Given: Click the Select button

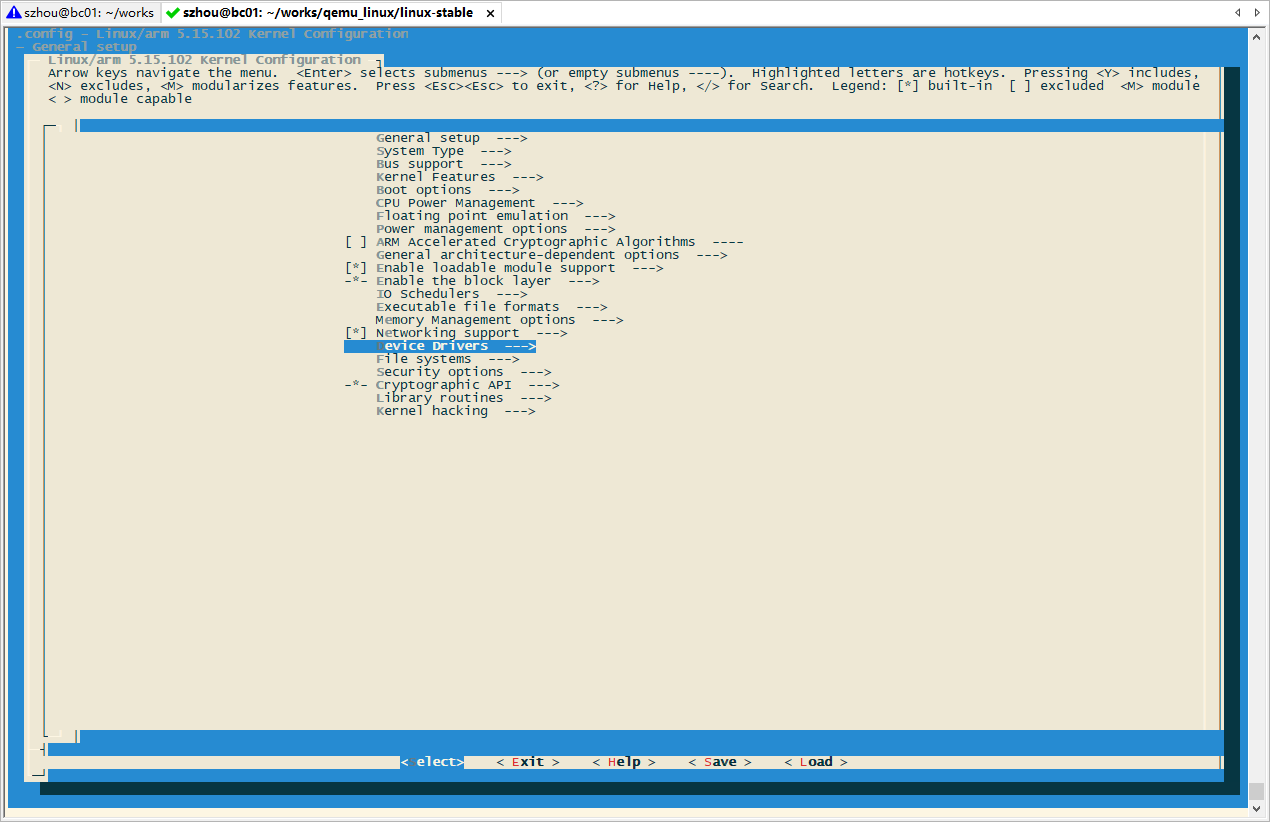Looking at the screenshot, I should 432,761.
